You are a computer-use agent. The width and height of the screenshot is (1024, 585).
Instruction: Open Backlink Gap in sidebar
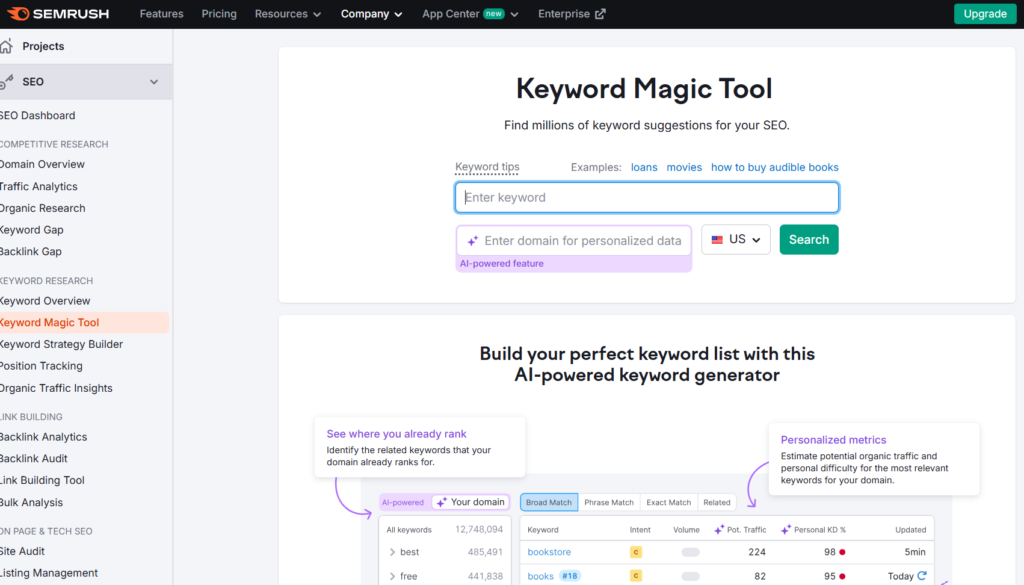click(31, 251)
